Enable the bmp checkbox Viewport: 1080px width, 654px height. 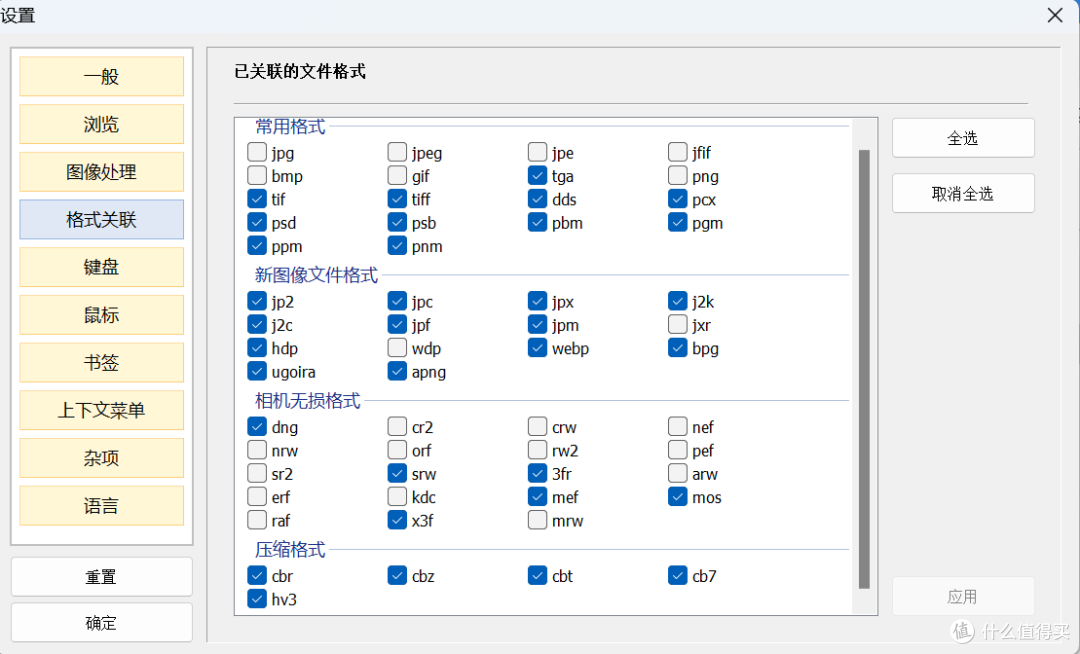point(257,176)
